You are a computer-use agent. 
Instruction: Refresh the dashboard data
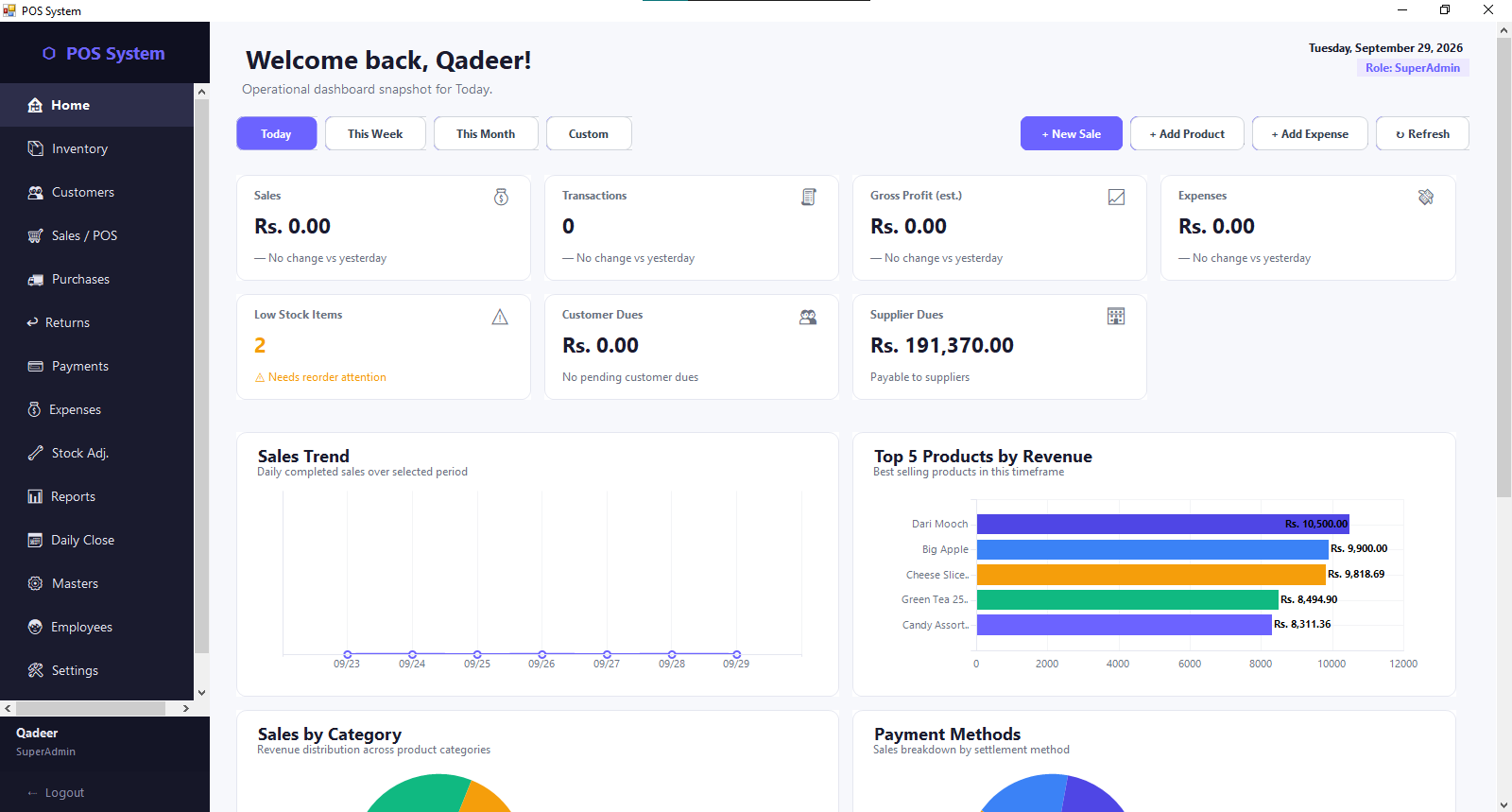click(1422, 133)
